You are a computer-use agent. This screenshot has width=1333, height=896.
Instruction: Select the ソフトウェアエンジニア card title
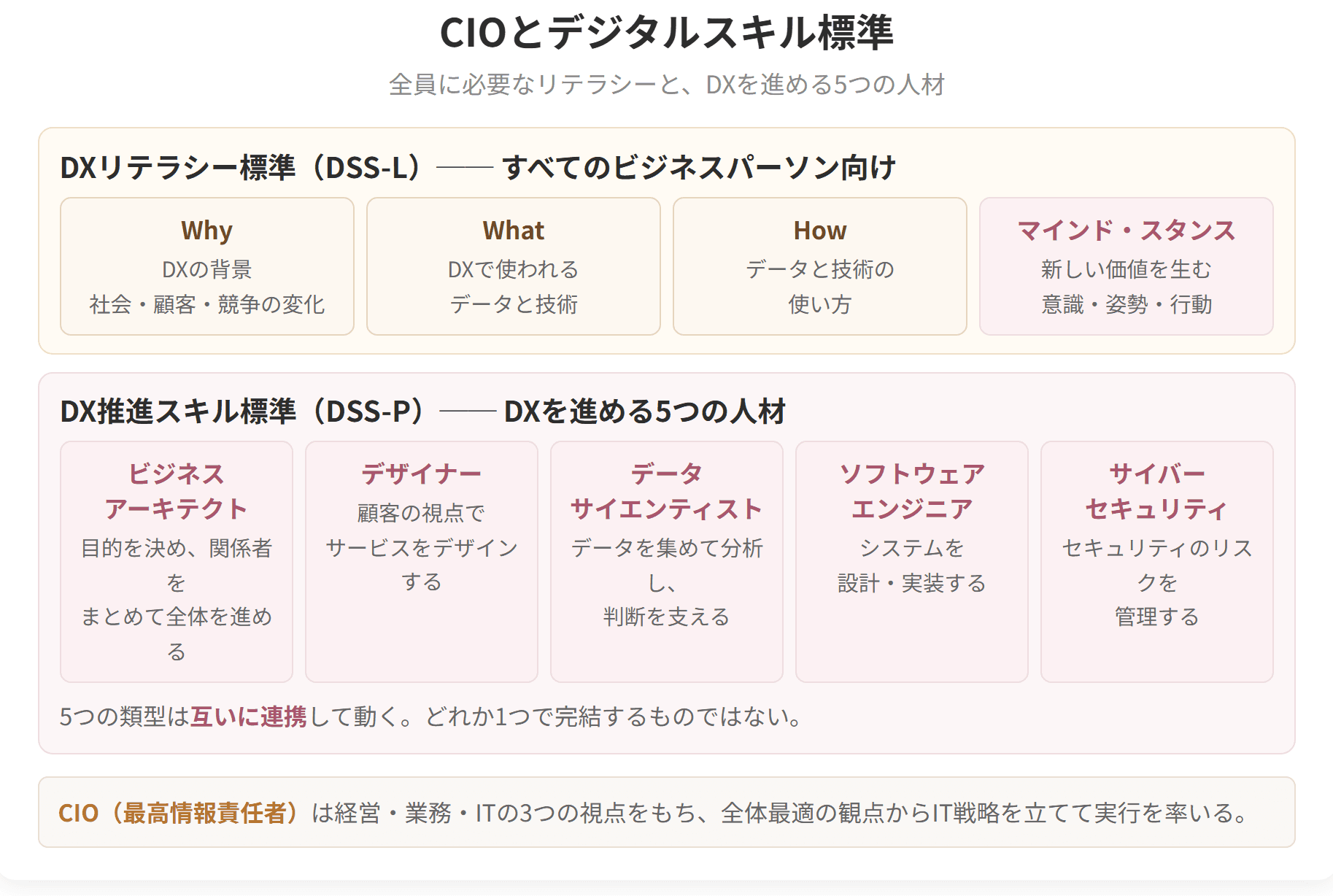(x=912, y=491)
